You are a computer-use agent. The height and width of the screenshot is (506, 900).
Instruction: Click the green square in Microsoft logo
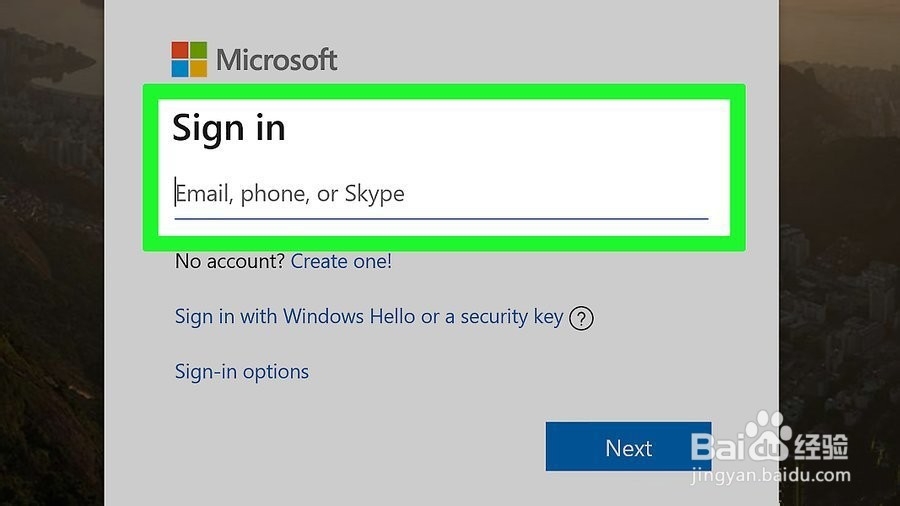[x=199, y=50]
